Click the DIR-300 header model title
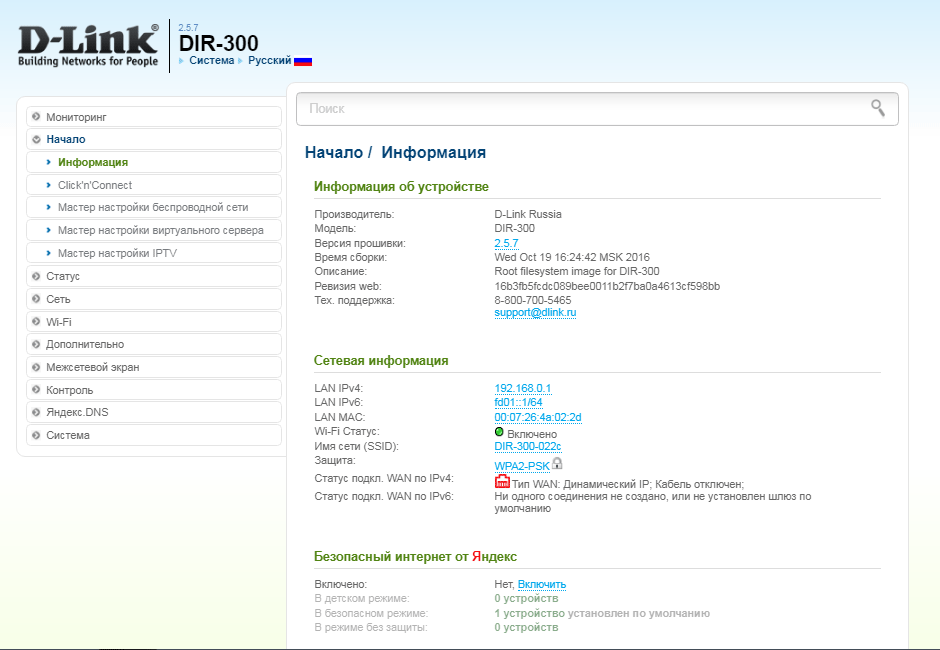Image resolution: width=940 pixels, height=650 pixels. coord(219,43)
